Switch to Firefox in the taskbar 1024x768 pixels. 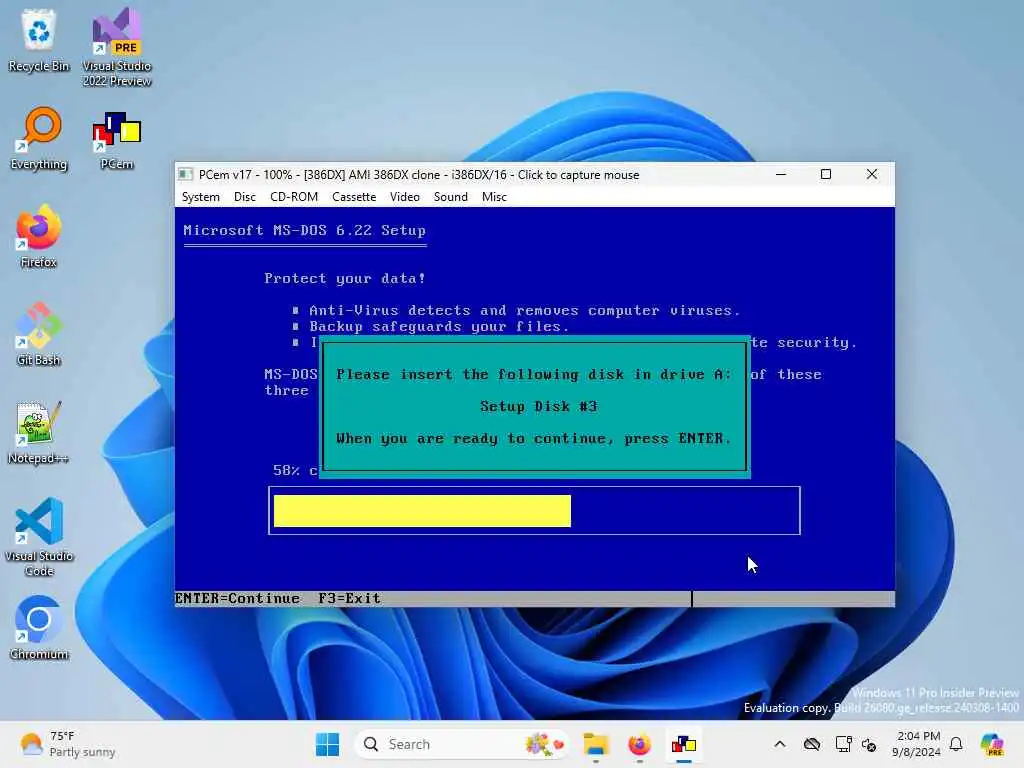pyautogui.click(x=639, y=744)
